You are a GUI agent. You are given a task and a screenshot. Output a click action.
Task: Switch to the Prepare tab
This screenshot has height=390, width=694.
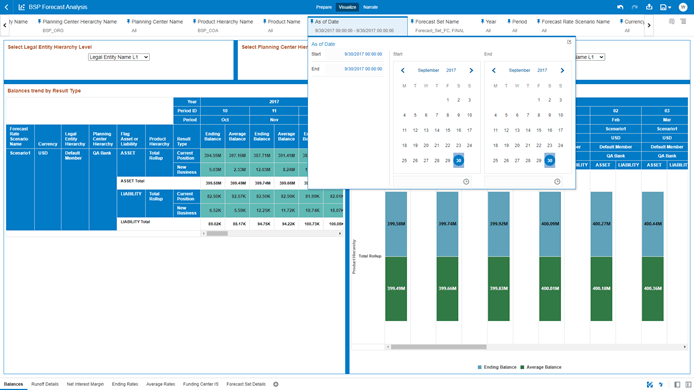324,7
